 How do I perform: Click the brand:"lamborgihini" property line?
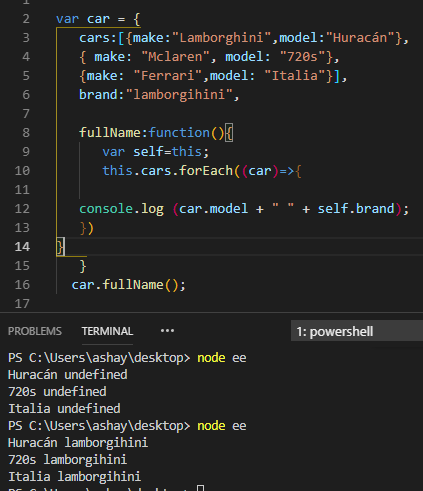[x=159, y=95]
